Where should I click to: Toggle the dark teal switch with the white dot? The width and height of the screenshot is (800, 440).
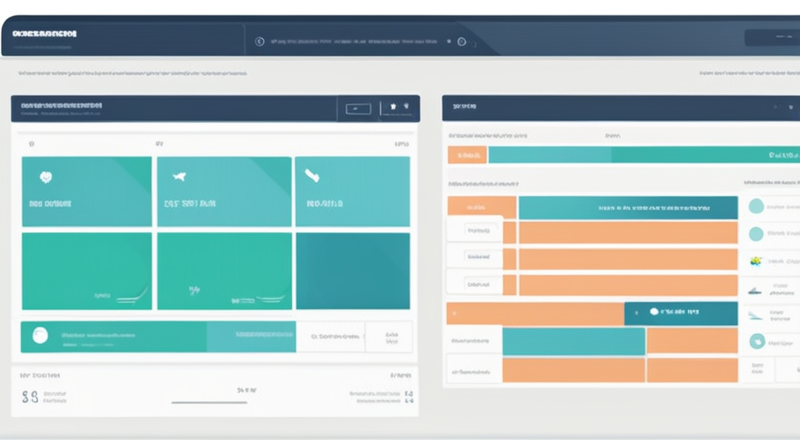click(x=681, y=313)
